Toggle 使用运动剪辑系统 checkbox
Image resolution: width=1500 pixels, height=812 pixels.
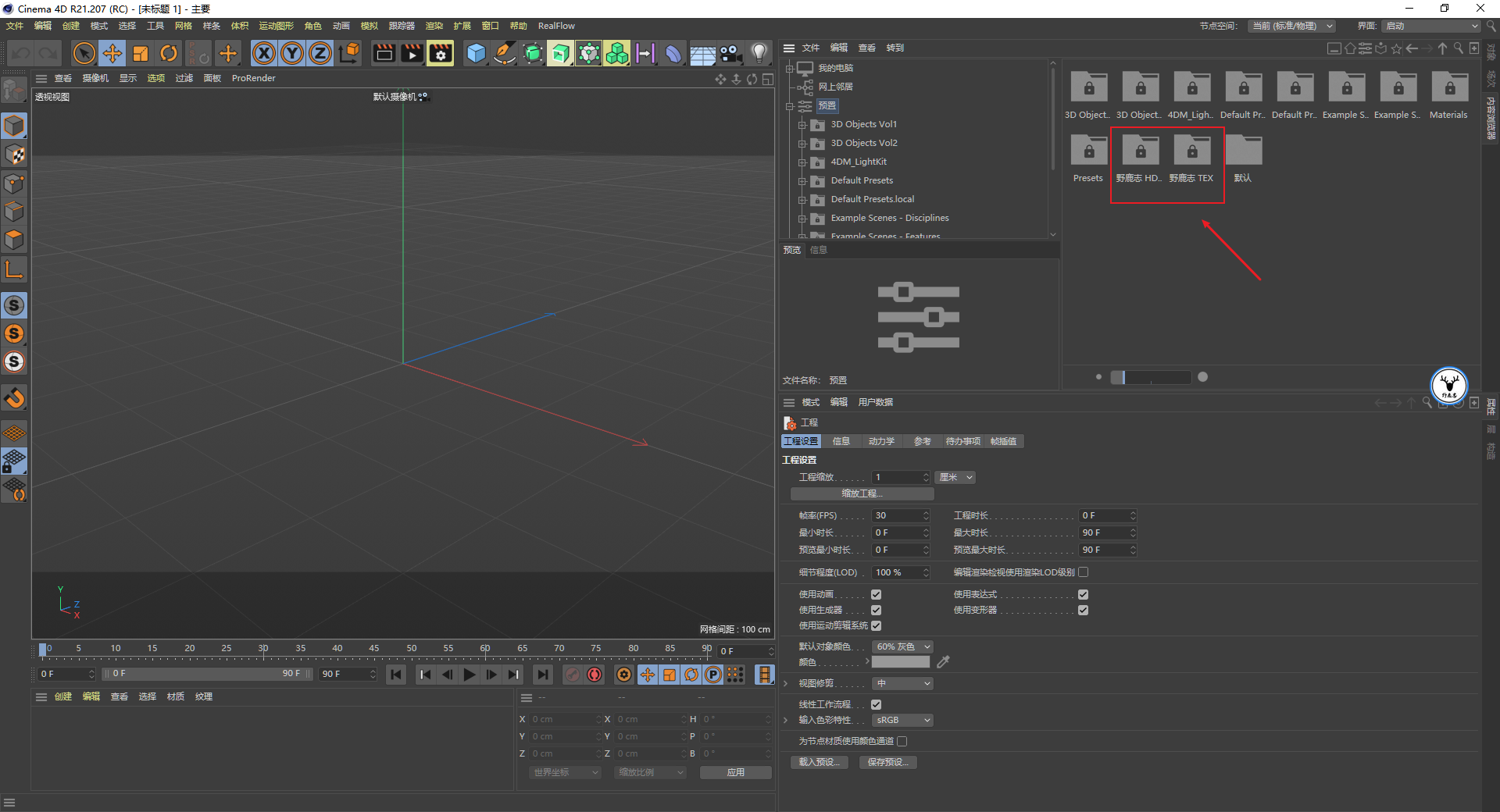(x=877, y=626)
